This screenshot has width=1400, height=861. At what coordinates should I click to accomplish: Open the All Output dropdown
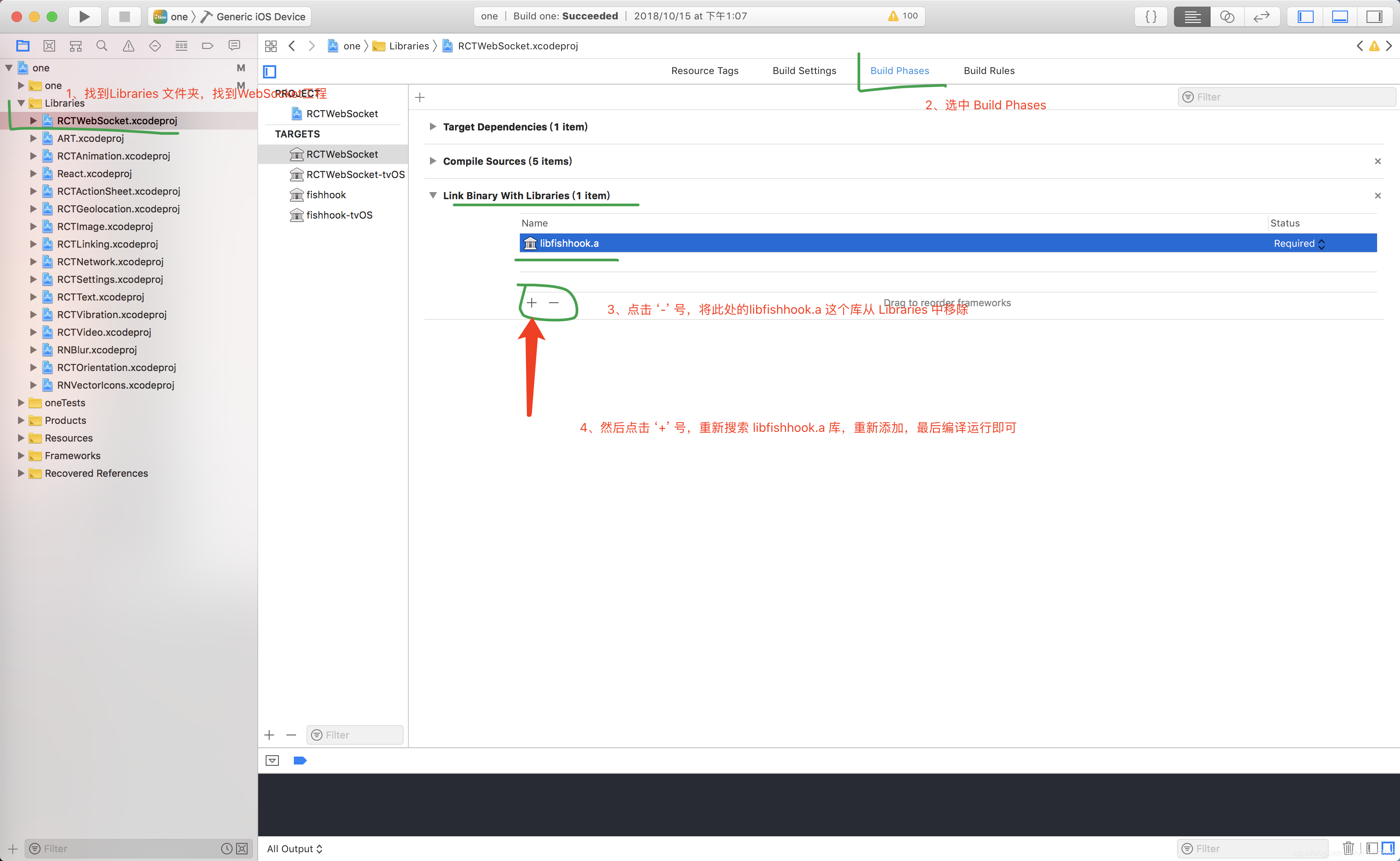click(x=294, y=849)
